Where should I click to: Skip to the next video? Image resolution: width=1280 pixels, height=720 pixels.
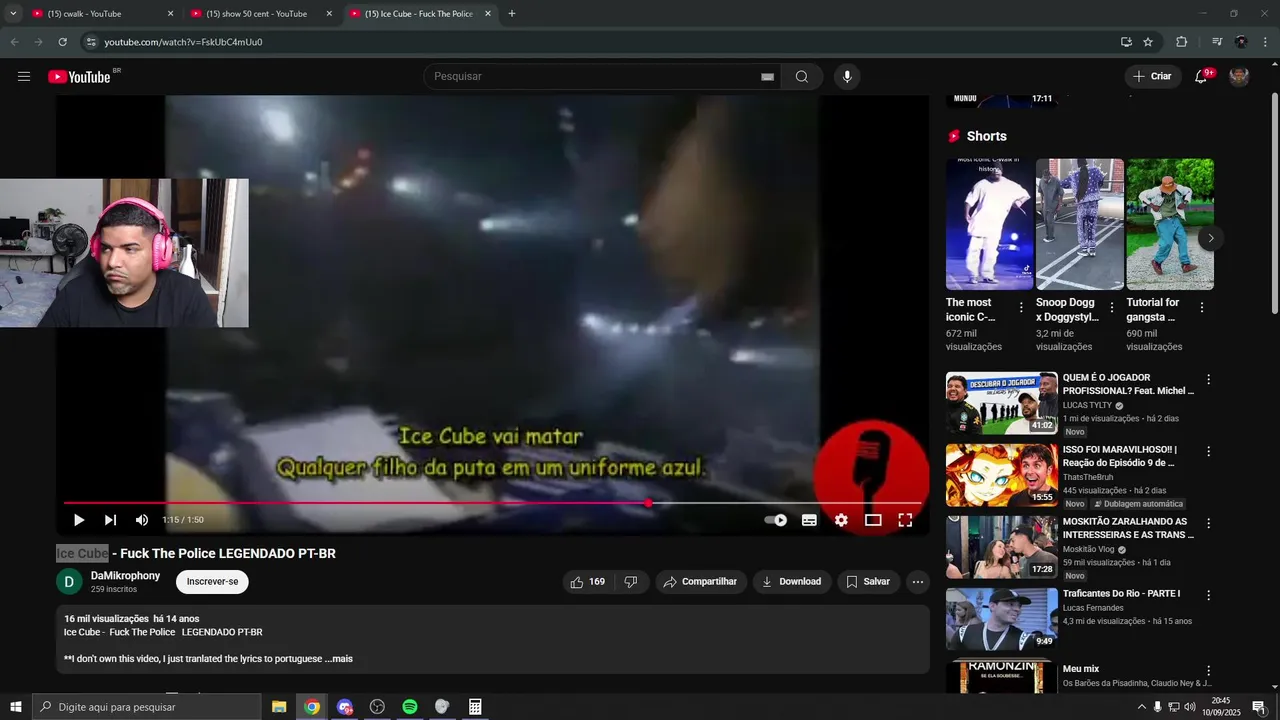(x=110, y=520)
